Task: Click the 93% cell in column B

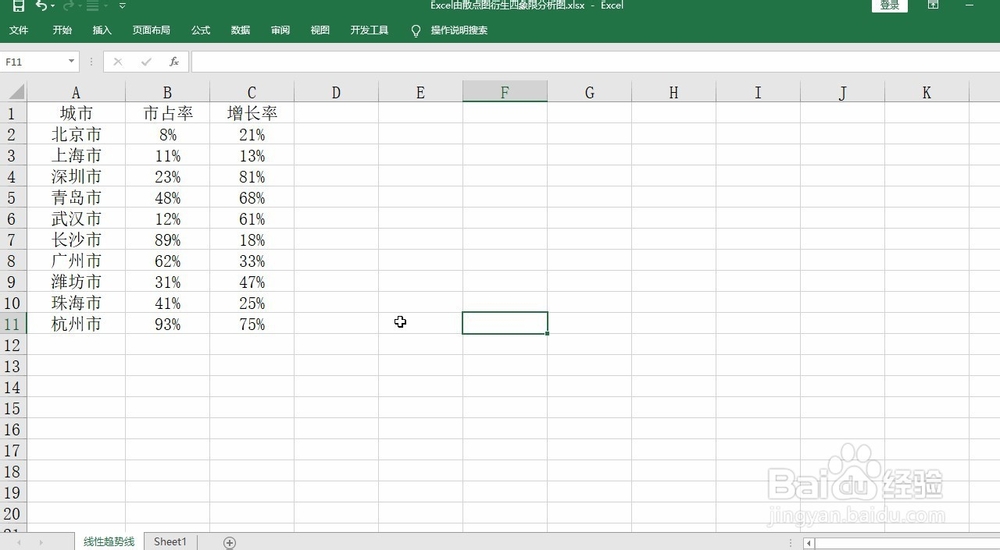Action: click(167, 324)
